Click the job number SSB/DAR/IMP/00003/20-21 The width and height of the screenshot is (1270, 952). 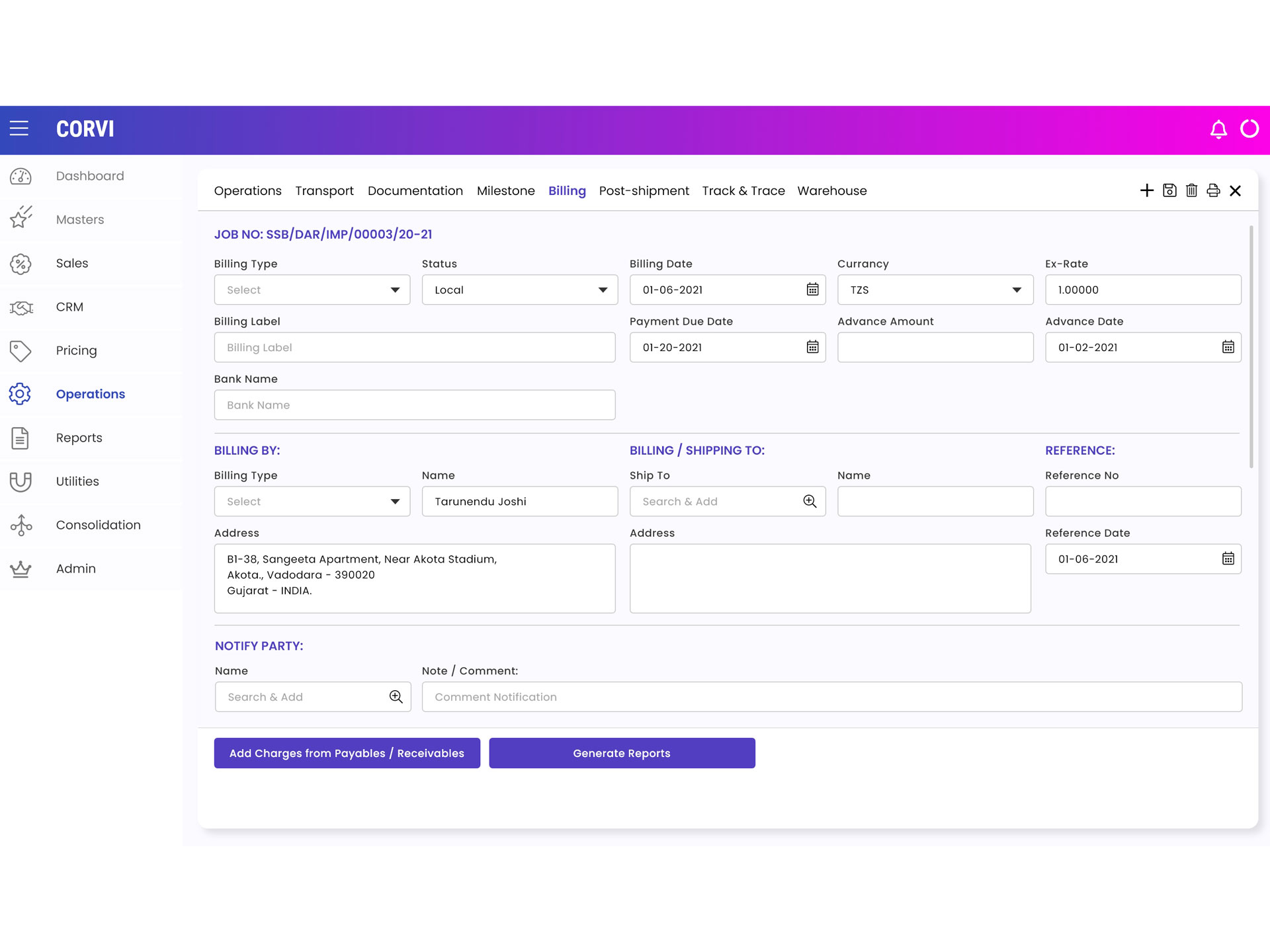(349, 234)
